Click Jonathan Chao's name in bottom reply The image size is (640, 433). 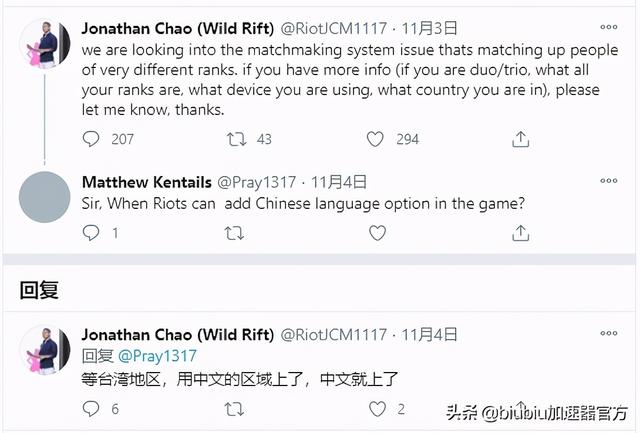[x=176, y=333]
